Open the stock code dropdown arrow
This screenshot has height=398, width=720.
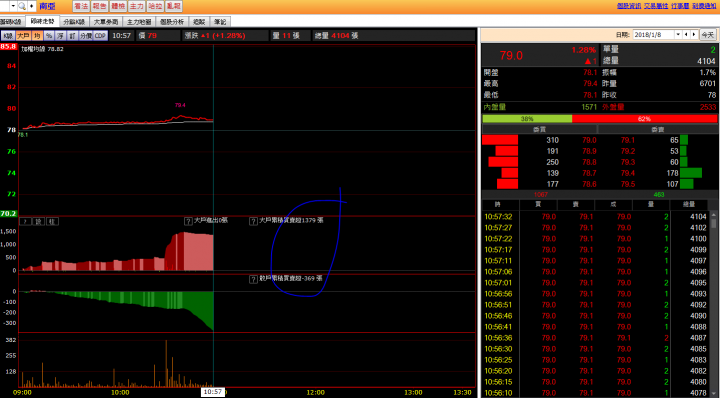(13, 6)
